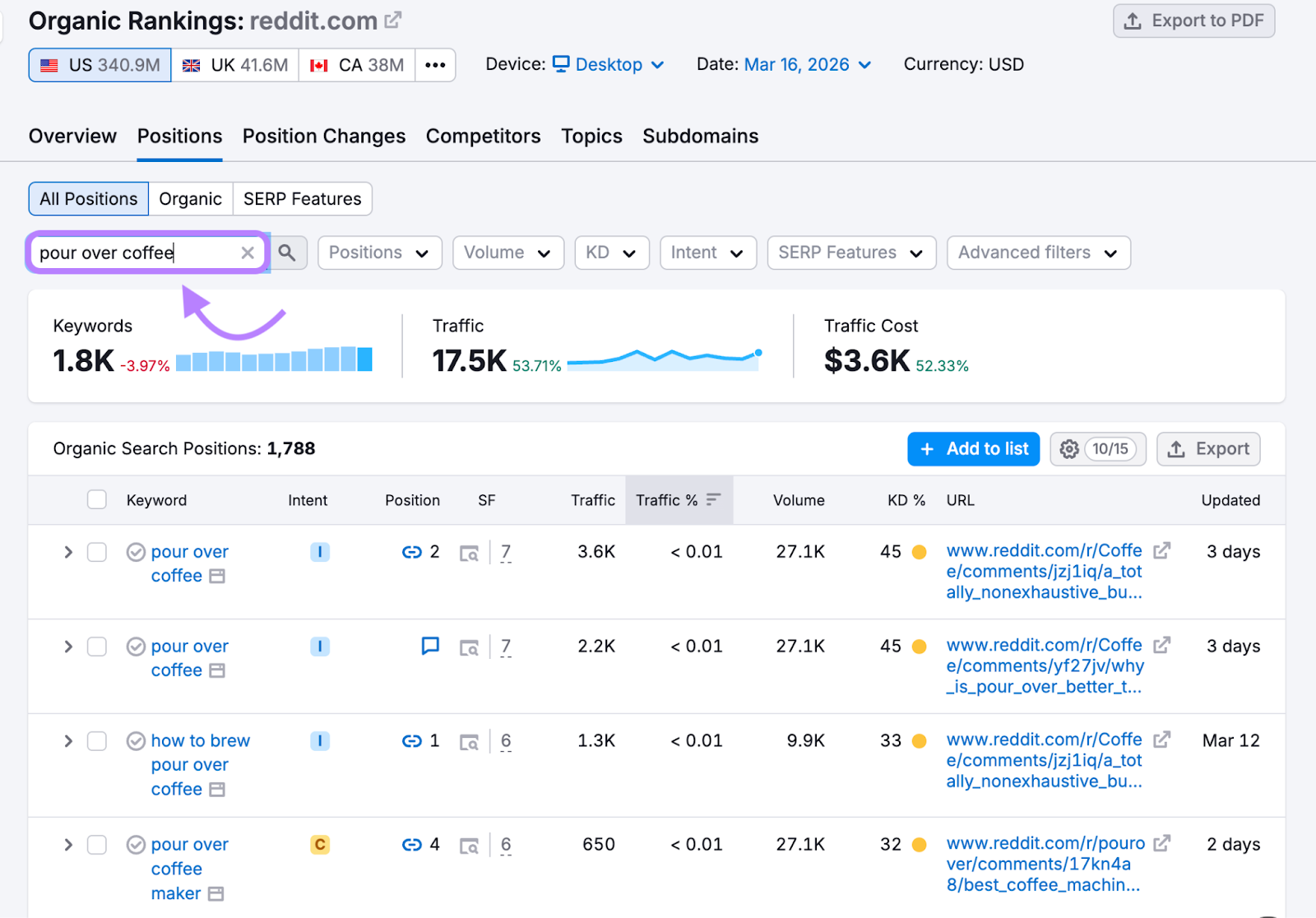The height and width of the screenshot is (918, 1316).
Task: Click the Traffic % sort icon
Action: tap(713, 500)
